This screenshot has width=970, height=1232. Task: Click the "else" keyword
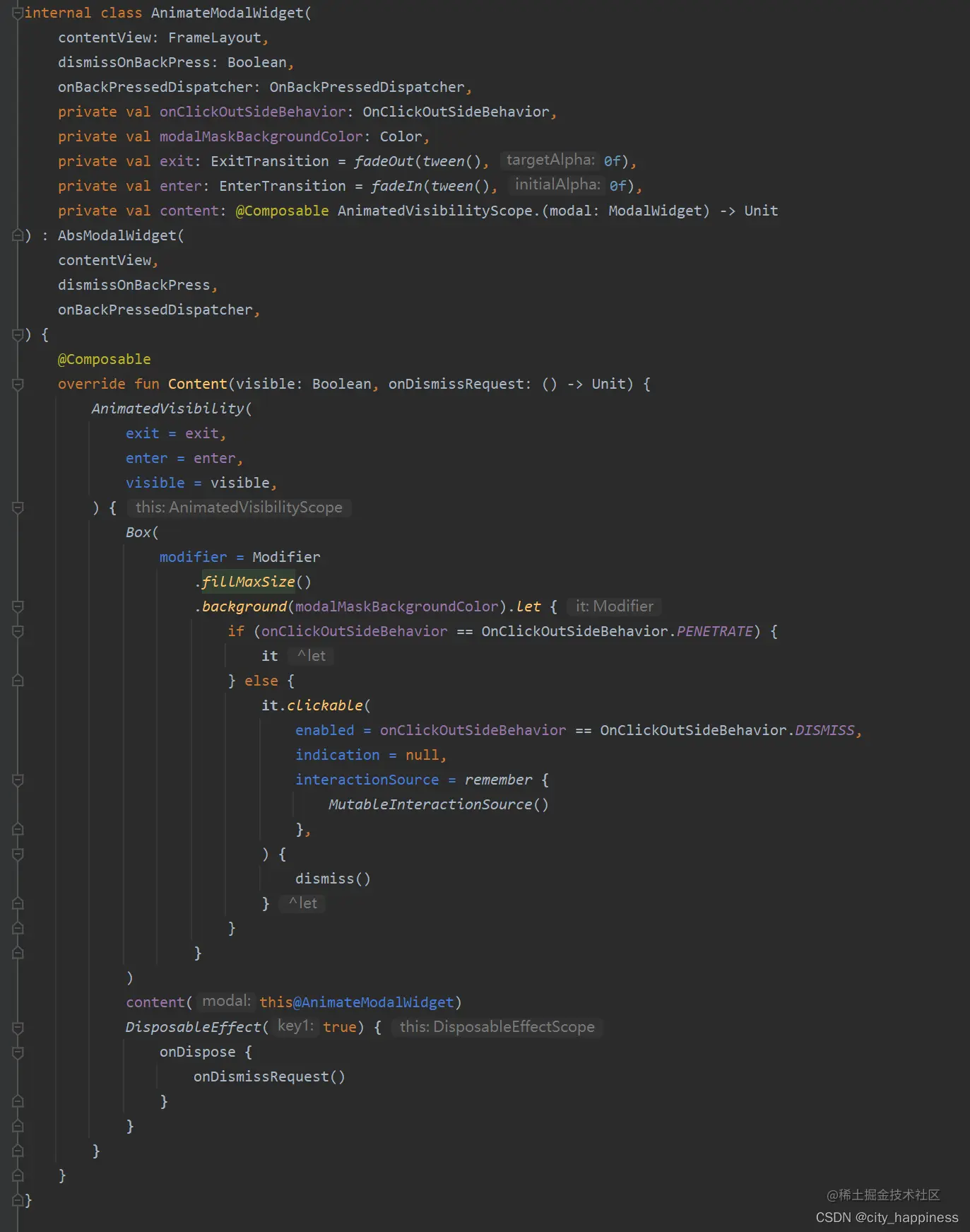pyautogui.click(x=261, y=681)
